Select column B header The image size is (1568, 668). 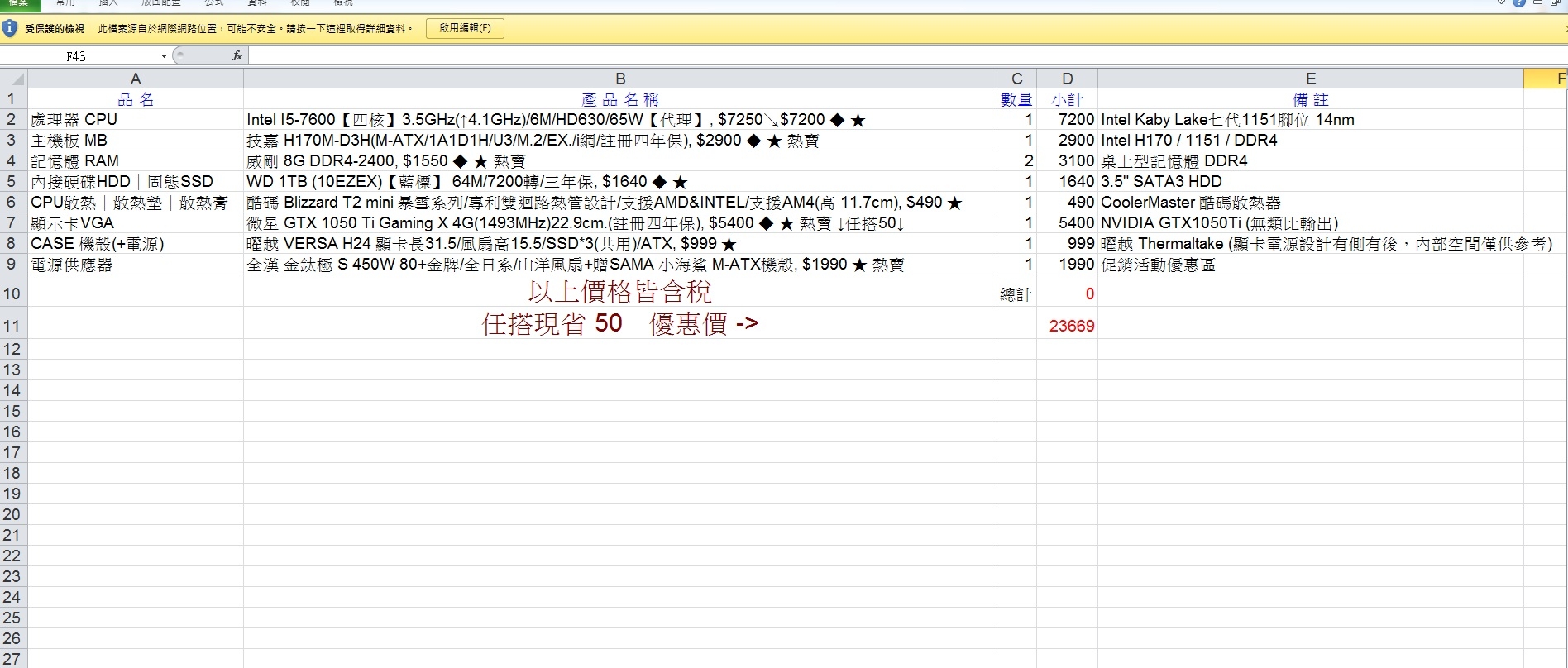(620, 79)
